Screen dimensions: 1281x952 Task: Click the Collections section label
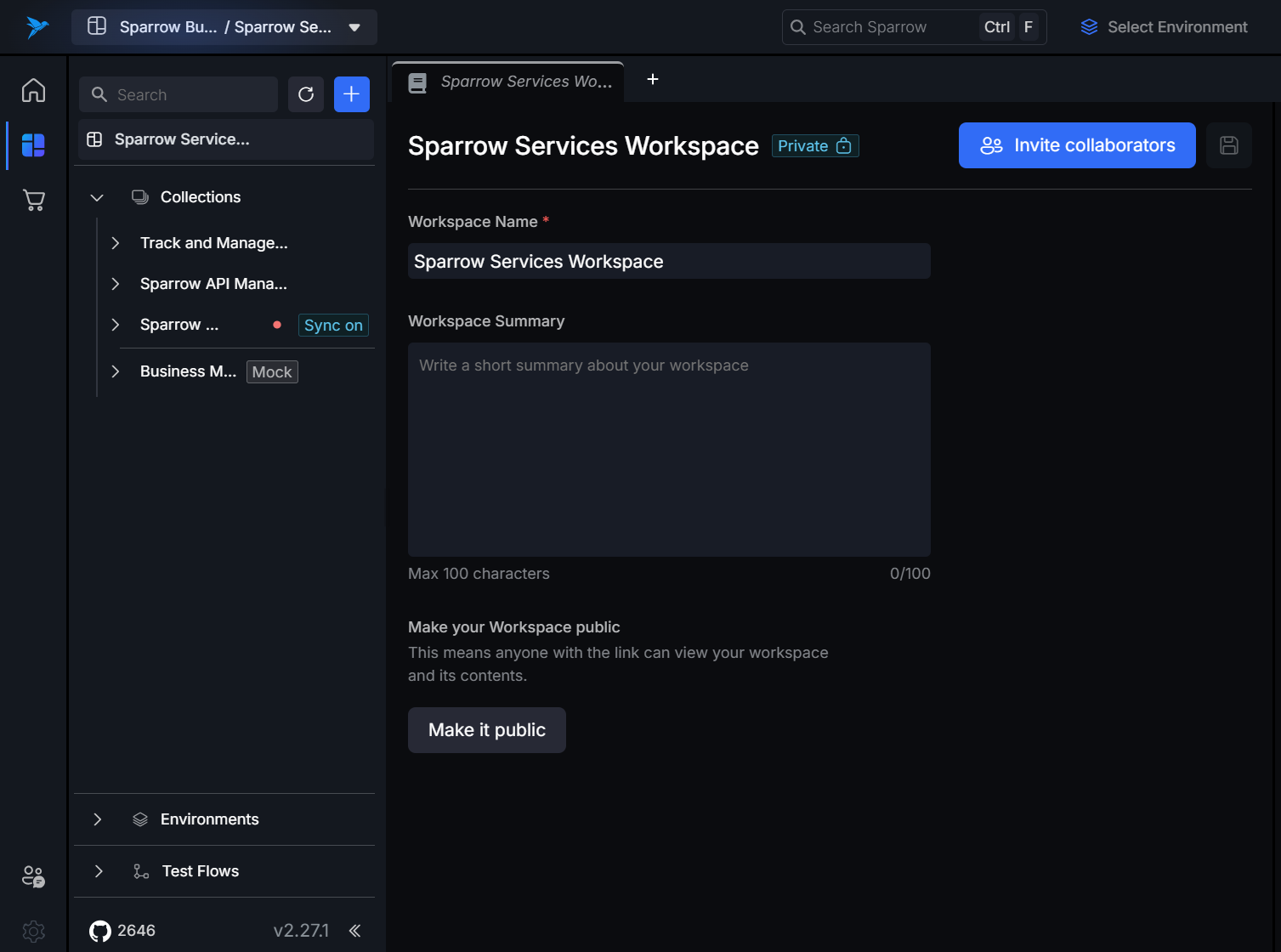(201, 197)
